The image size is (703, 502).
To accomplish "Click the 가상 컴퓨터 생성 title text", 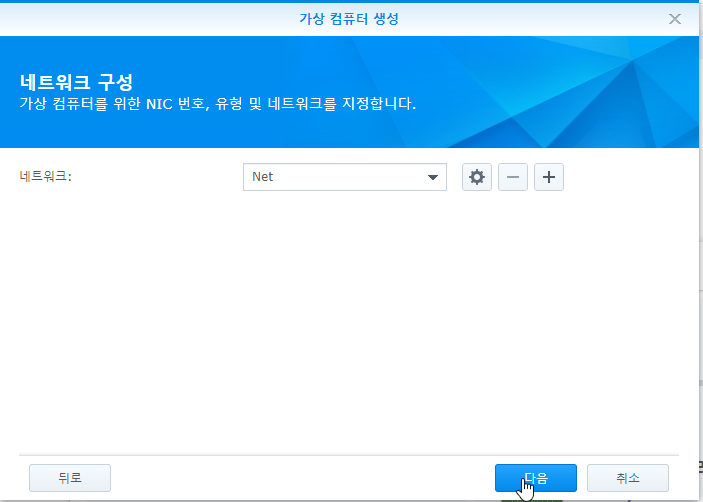I will point(349,19).
